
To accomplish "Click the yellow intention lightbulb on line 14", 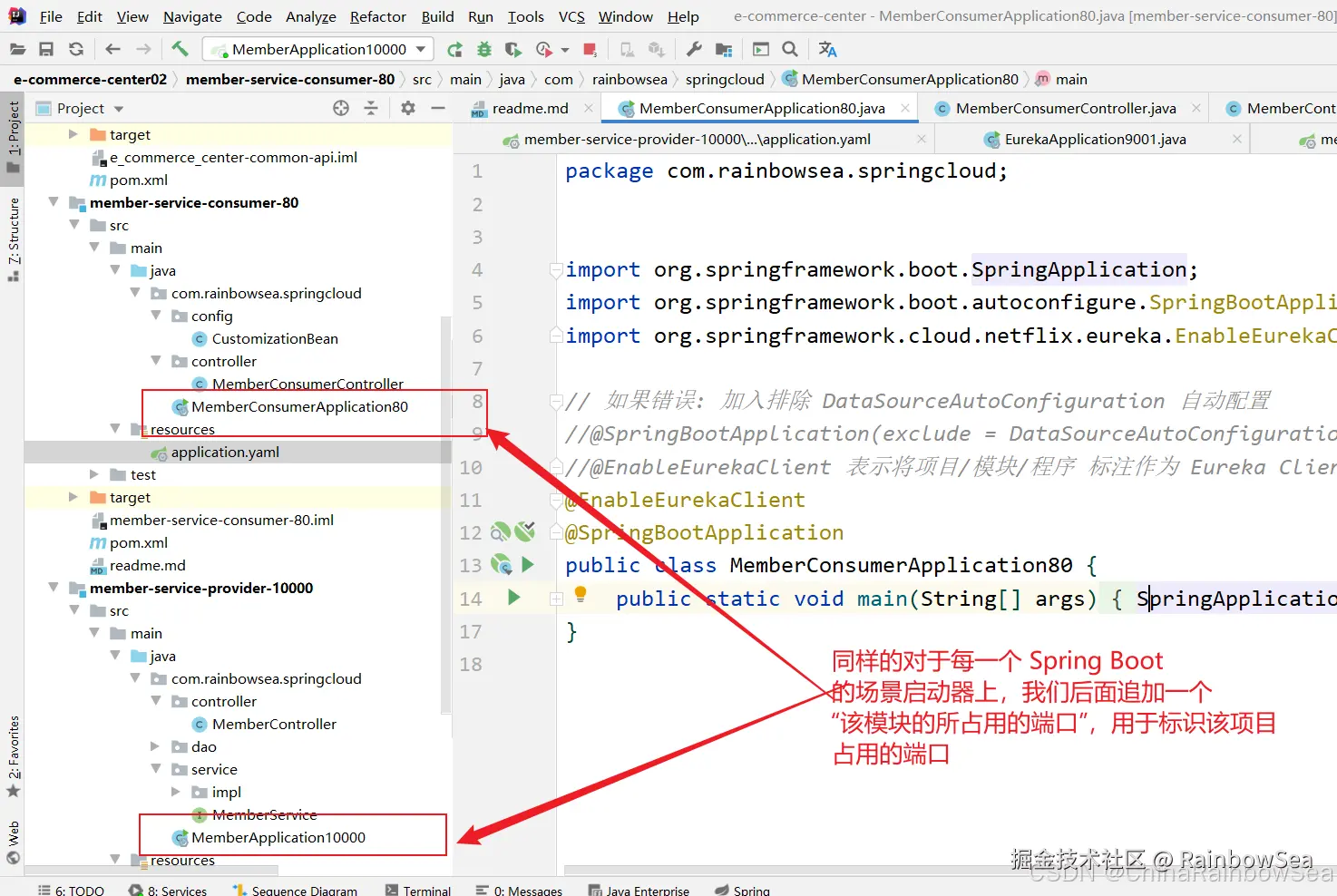I will [581, 595].
